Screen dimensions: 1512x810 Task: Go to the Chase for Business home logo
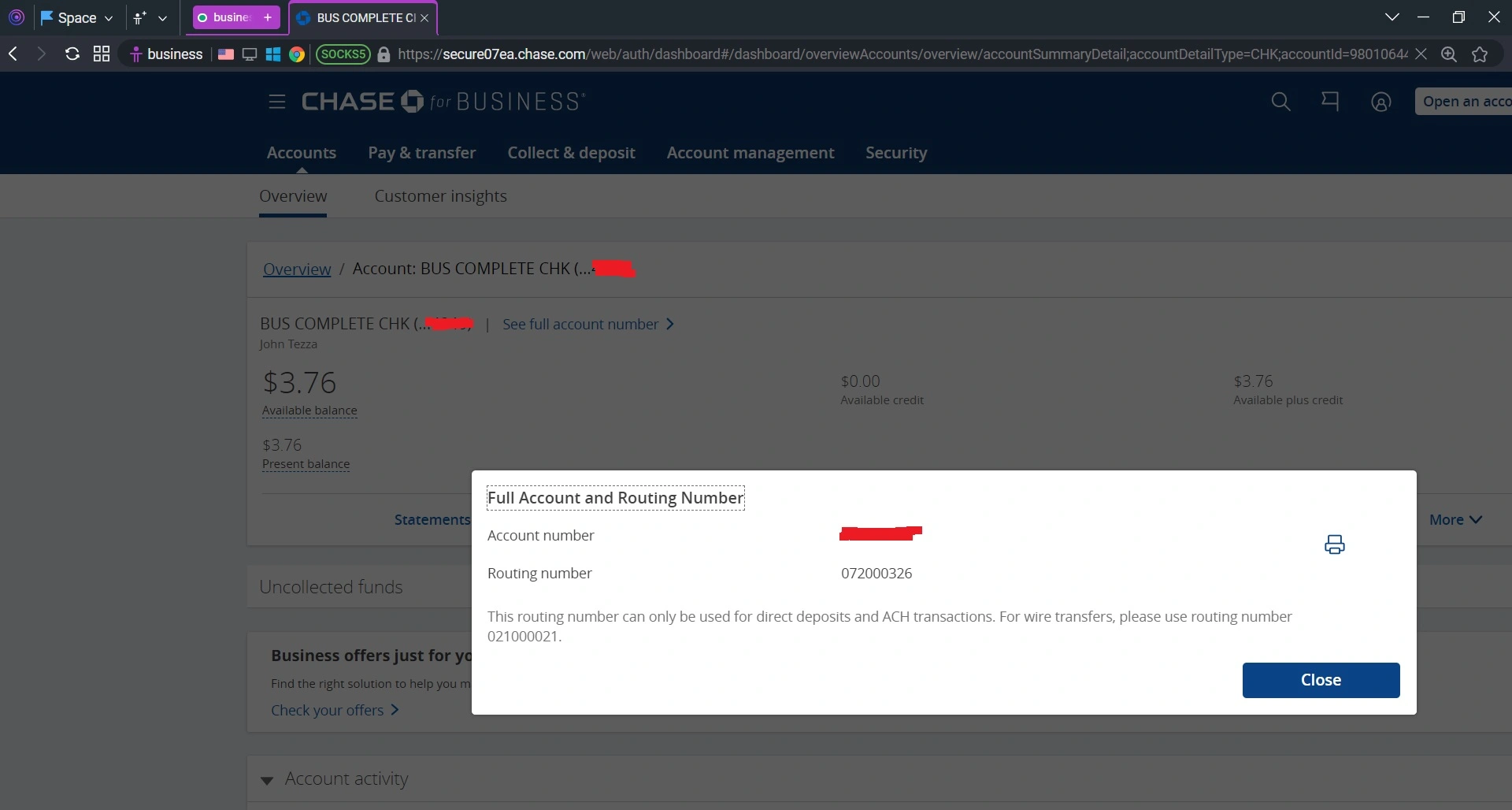click(443, 102)
